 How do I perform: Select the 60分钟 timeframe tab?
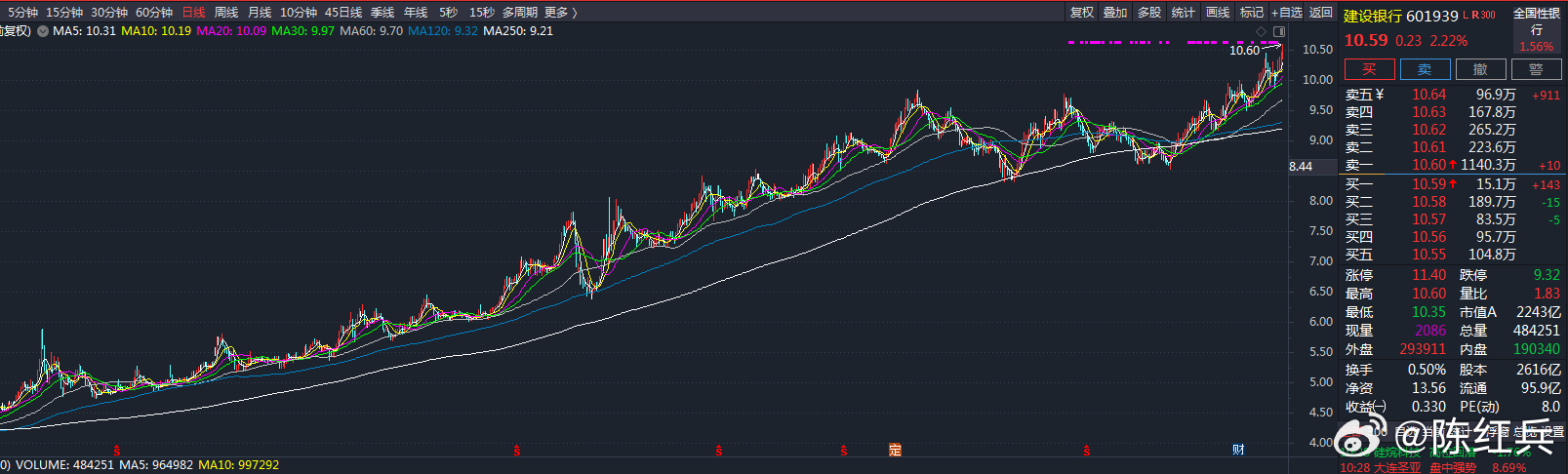[154, 13]
